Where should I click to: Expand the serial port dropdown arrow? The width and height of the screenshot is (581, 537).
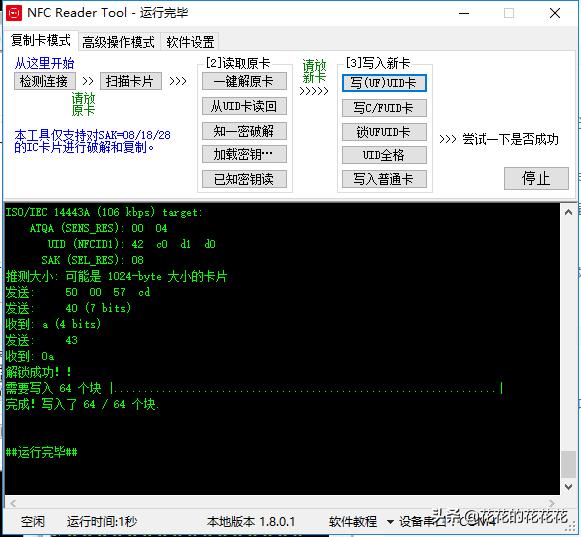(390, 522)
